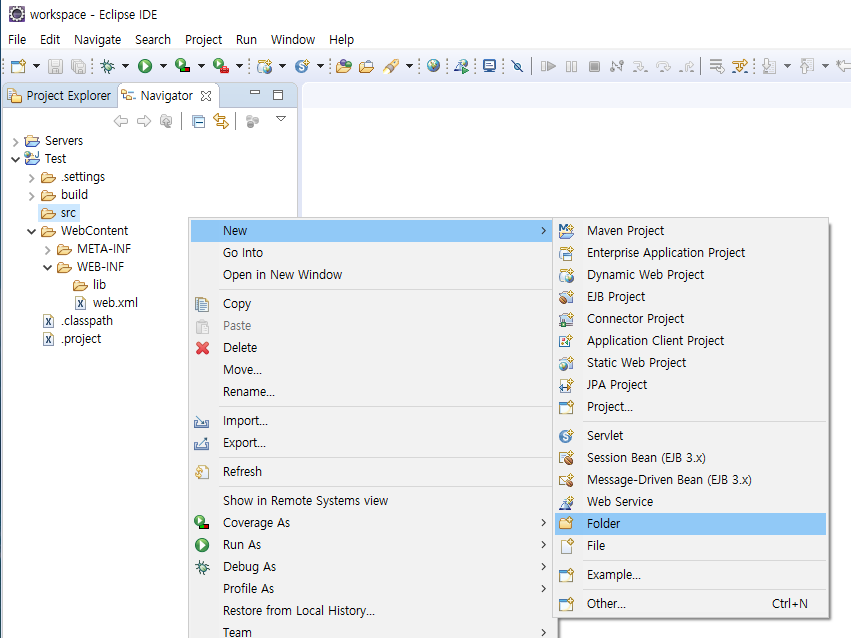851x638 pixels.
Task: Click the Save All toolbar icon
Action: pyautogui.click(x=79, y=66)
